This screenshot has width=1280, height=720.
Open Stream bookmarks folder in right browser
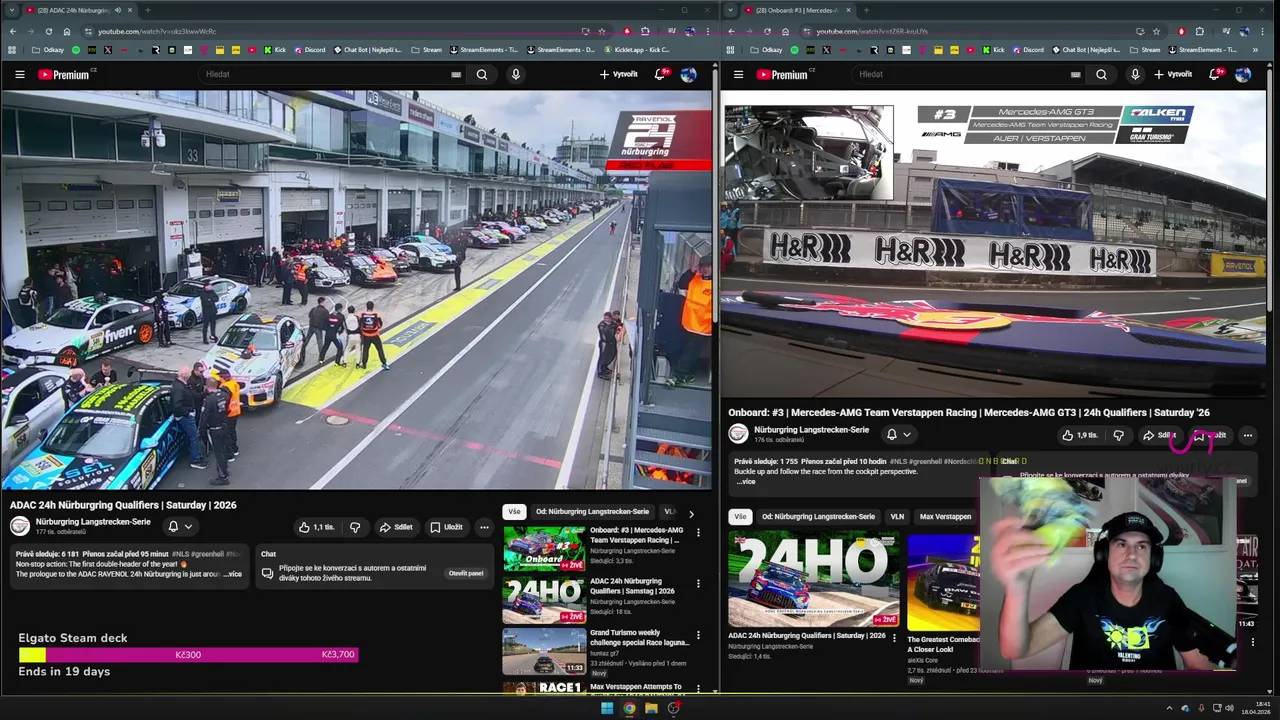tap(1144, 50)
